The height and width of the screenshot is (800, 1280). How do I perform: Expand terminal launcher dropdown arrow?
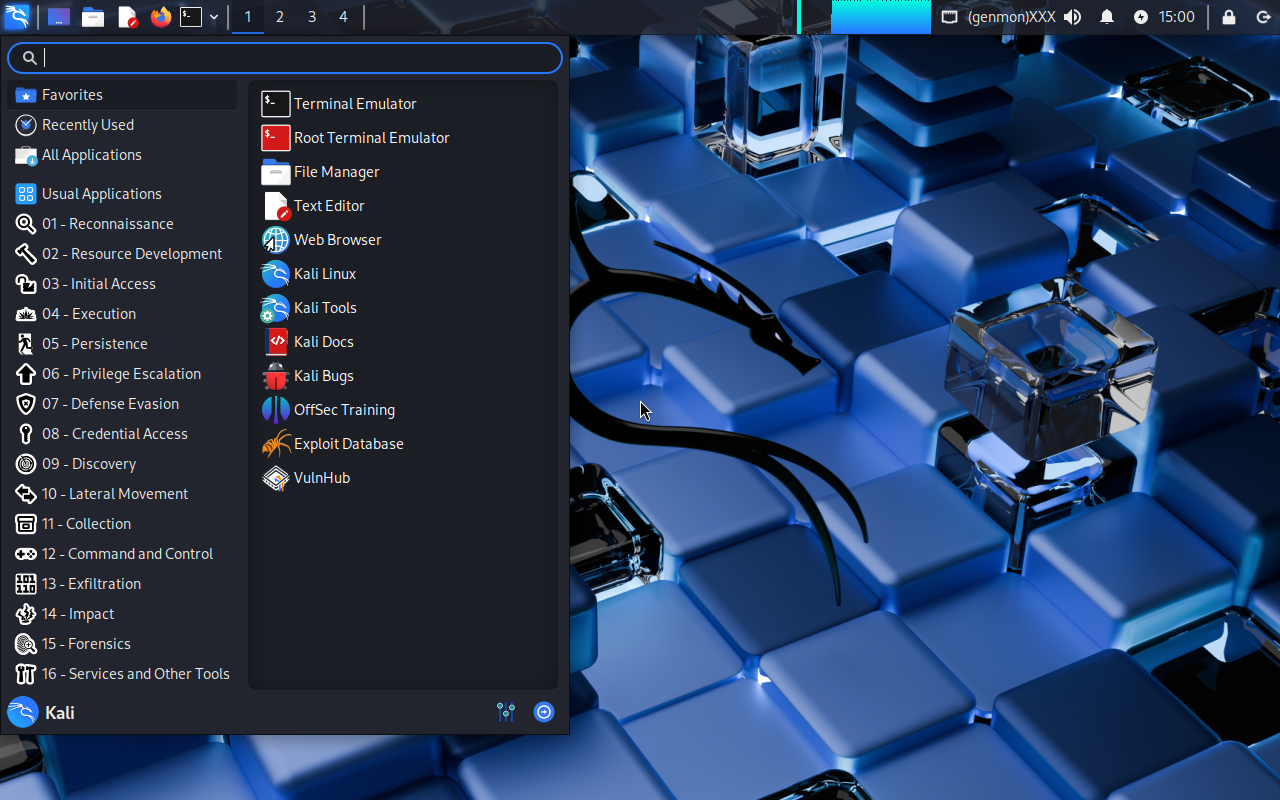tap(214, 17)
